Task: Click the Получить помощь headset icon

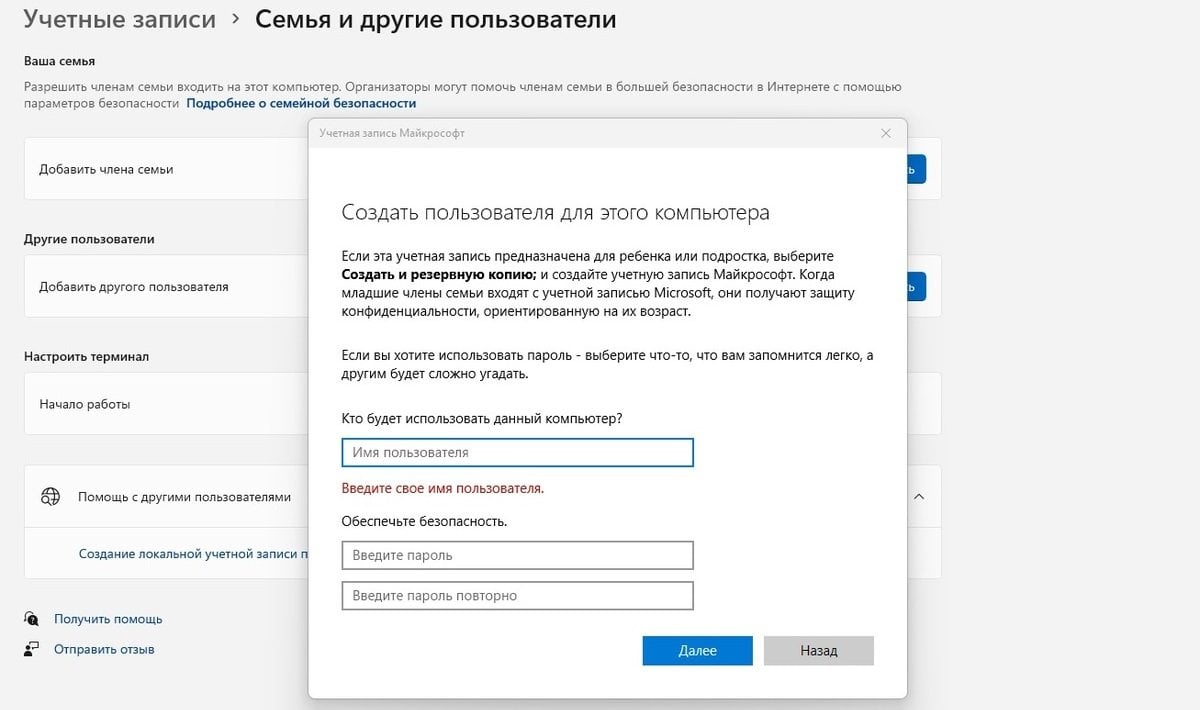Action: [31, 619]
